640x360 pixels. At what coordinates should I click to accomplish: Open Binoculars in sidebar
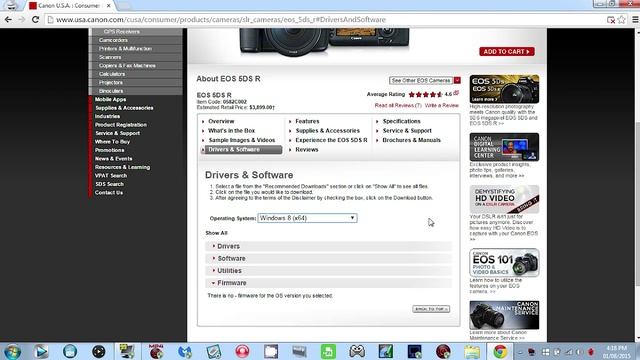111,91
